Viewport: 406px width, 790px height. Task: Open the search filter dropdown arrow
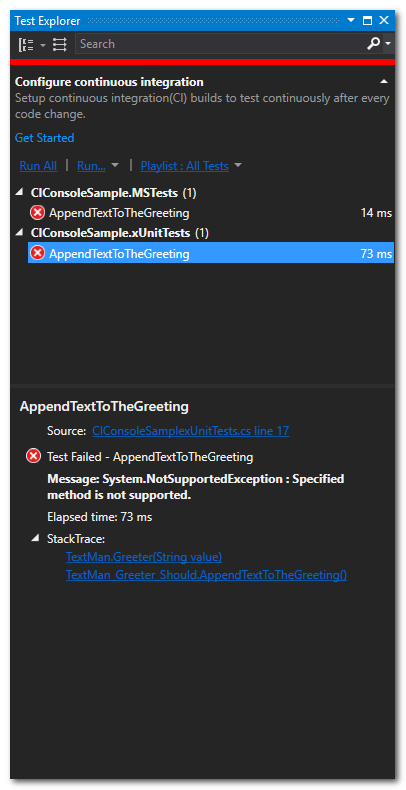pos(388,44)
